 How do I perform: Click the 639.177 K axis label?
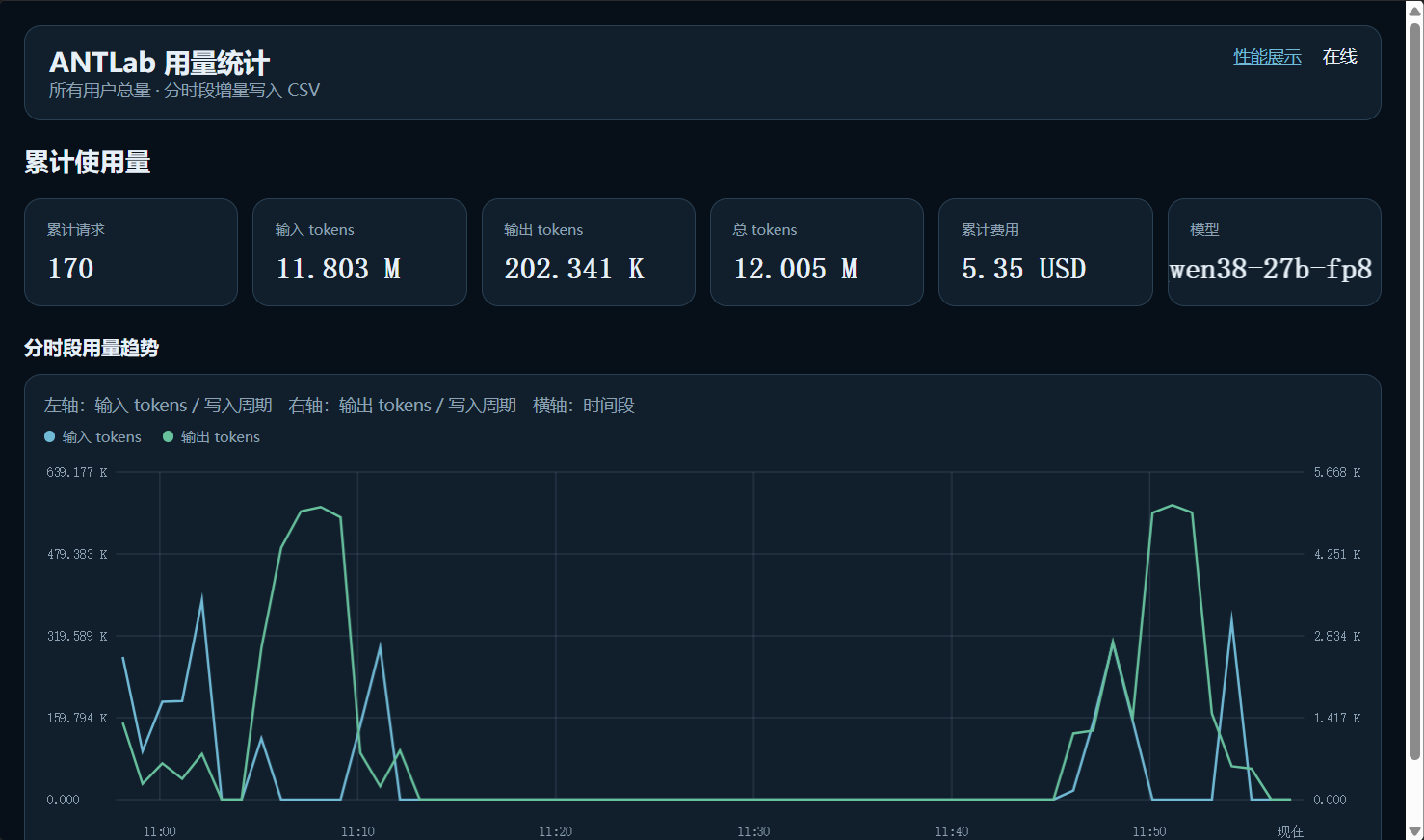(x=77, y=473)
